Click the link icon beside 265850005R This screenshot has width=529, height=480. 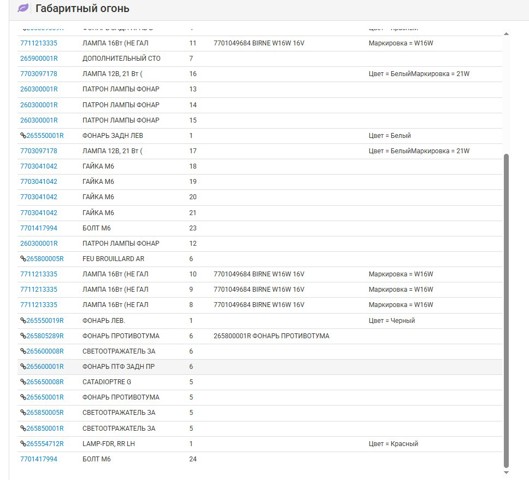tap(23, 413)
